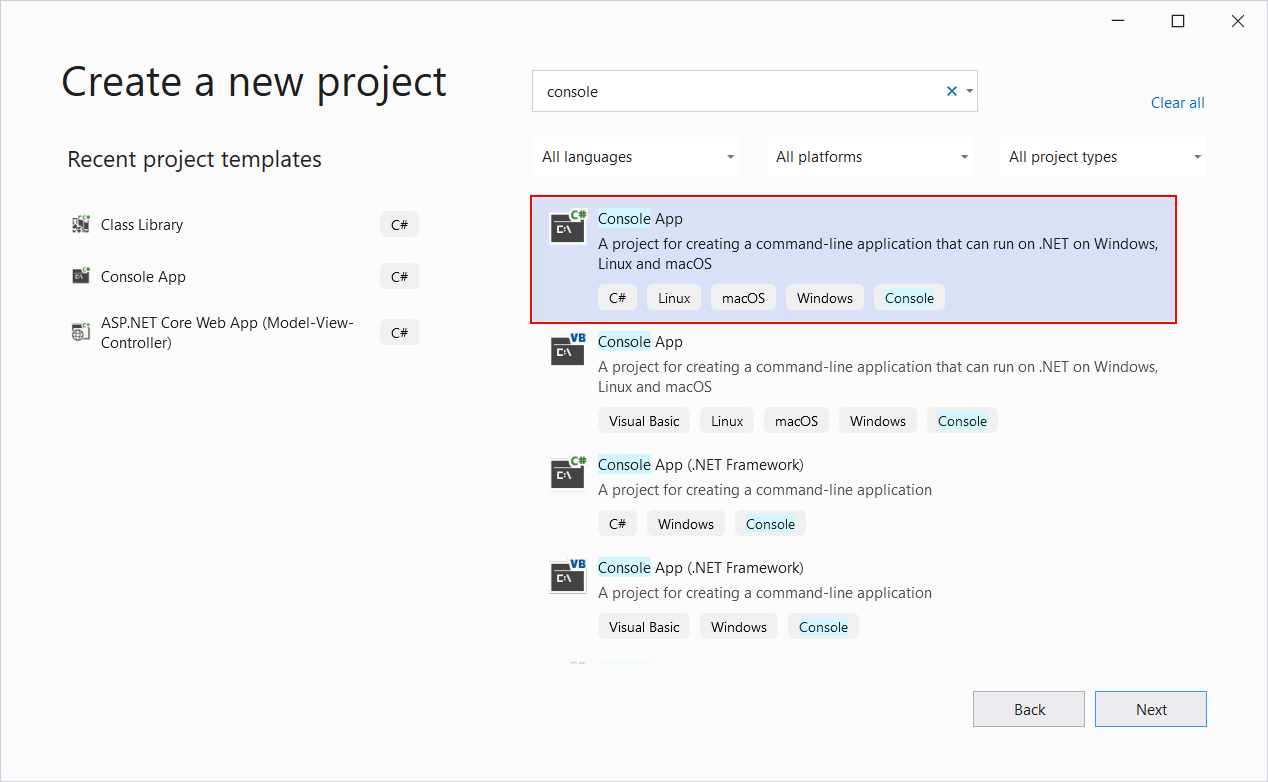Click the Linux tag on the selected template
Image resolution: width=1268 pixels, height=782 pixels.
tap(673, 297)
